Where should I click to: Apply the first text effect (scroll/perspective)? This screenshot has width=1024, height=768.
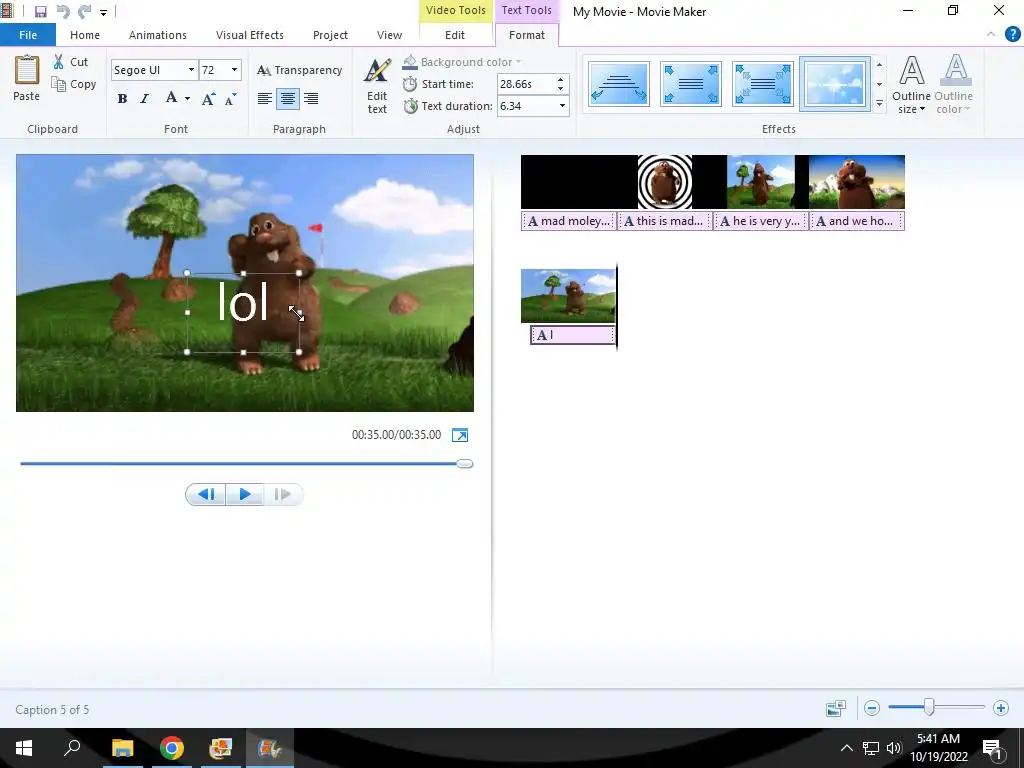coord(618,84)
